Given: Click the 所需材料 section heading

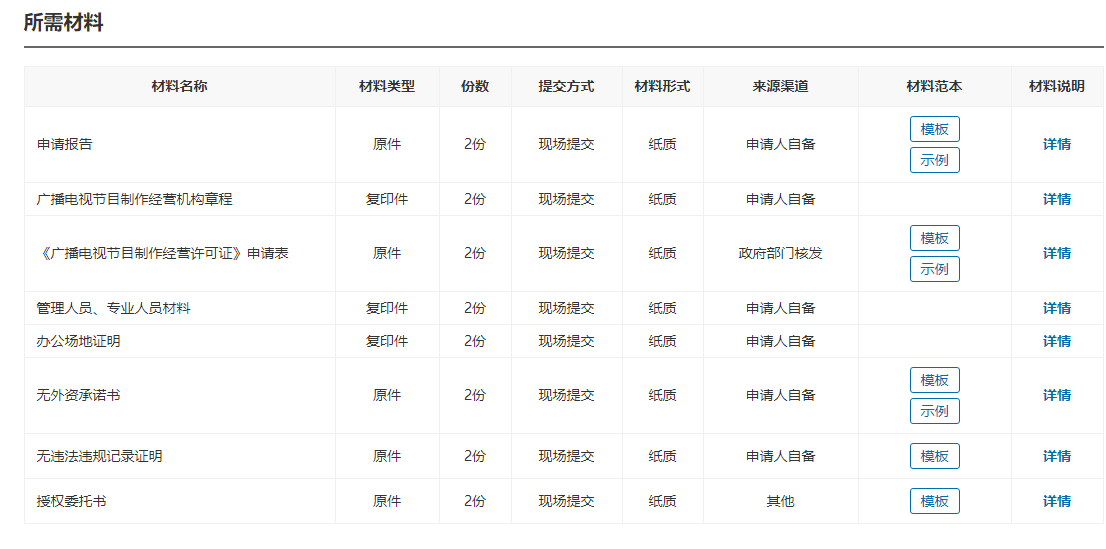Looking at the screenshot, I should (64, 23).
